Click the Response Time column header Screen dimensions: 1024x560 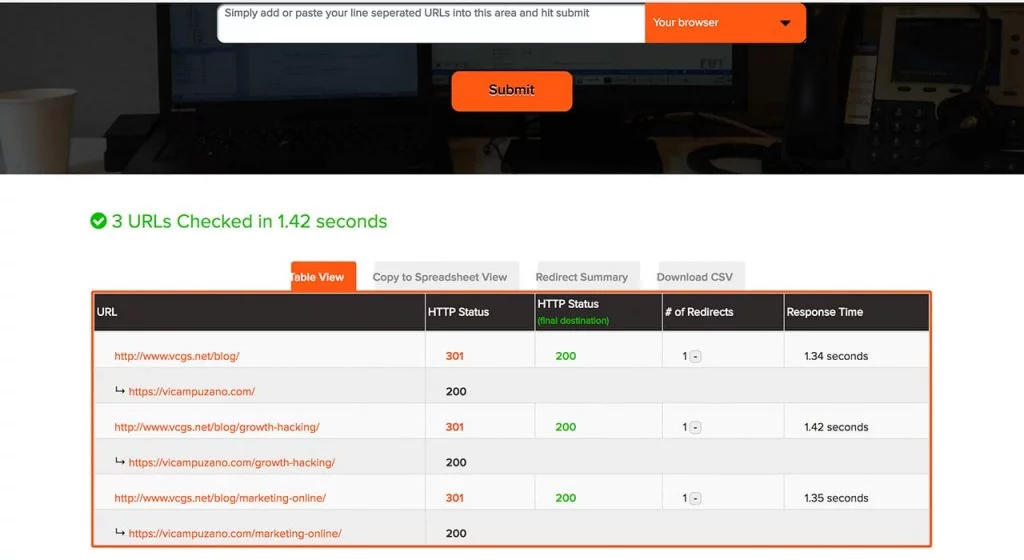pos(824,312)
